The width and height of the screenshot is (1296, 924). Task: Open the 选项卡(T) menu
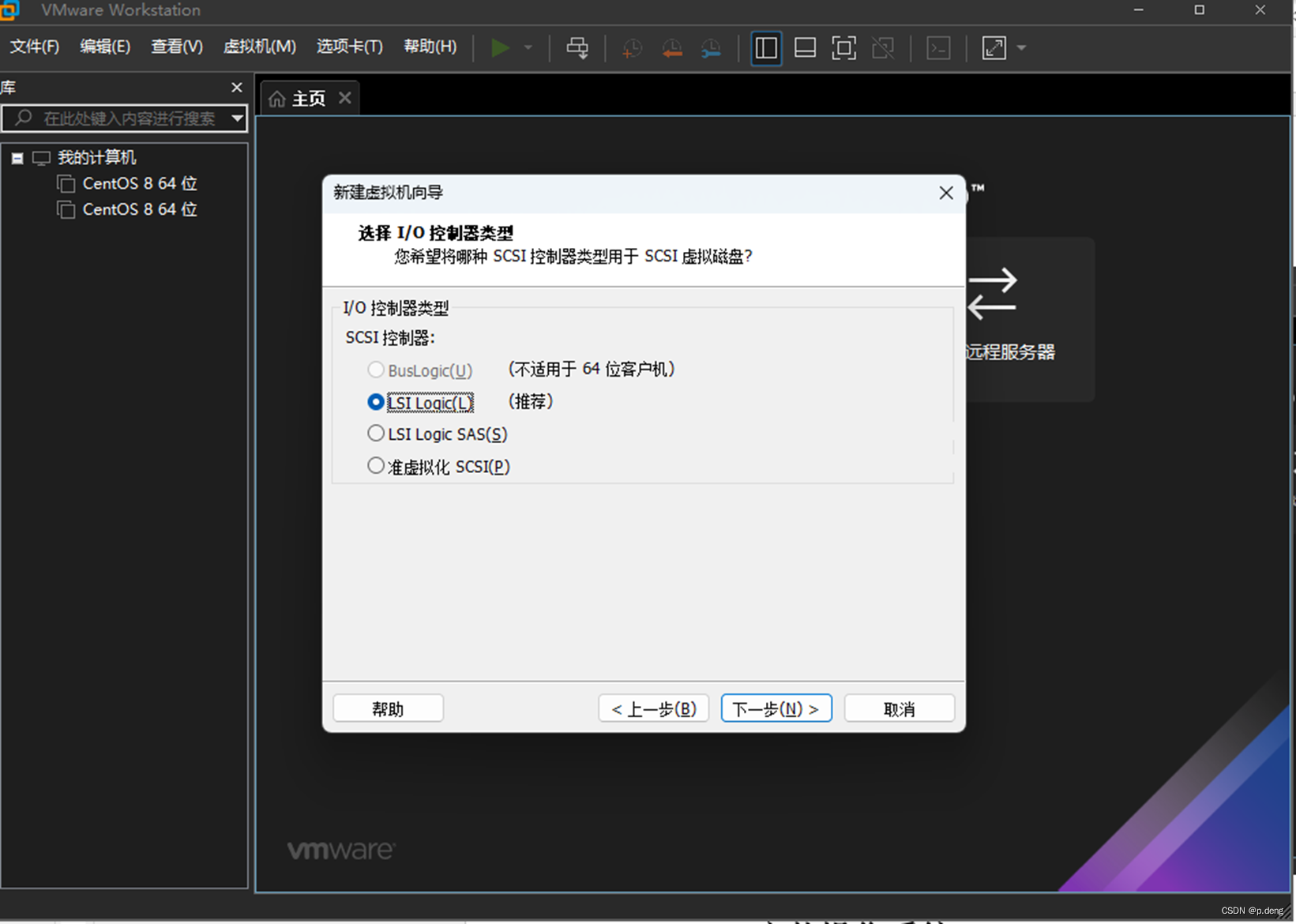point(350,47)
